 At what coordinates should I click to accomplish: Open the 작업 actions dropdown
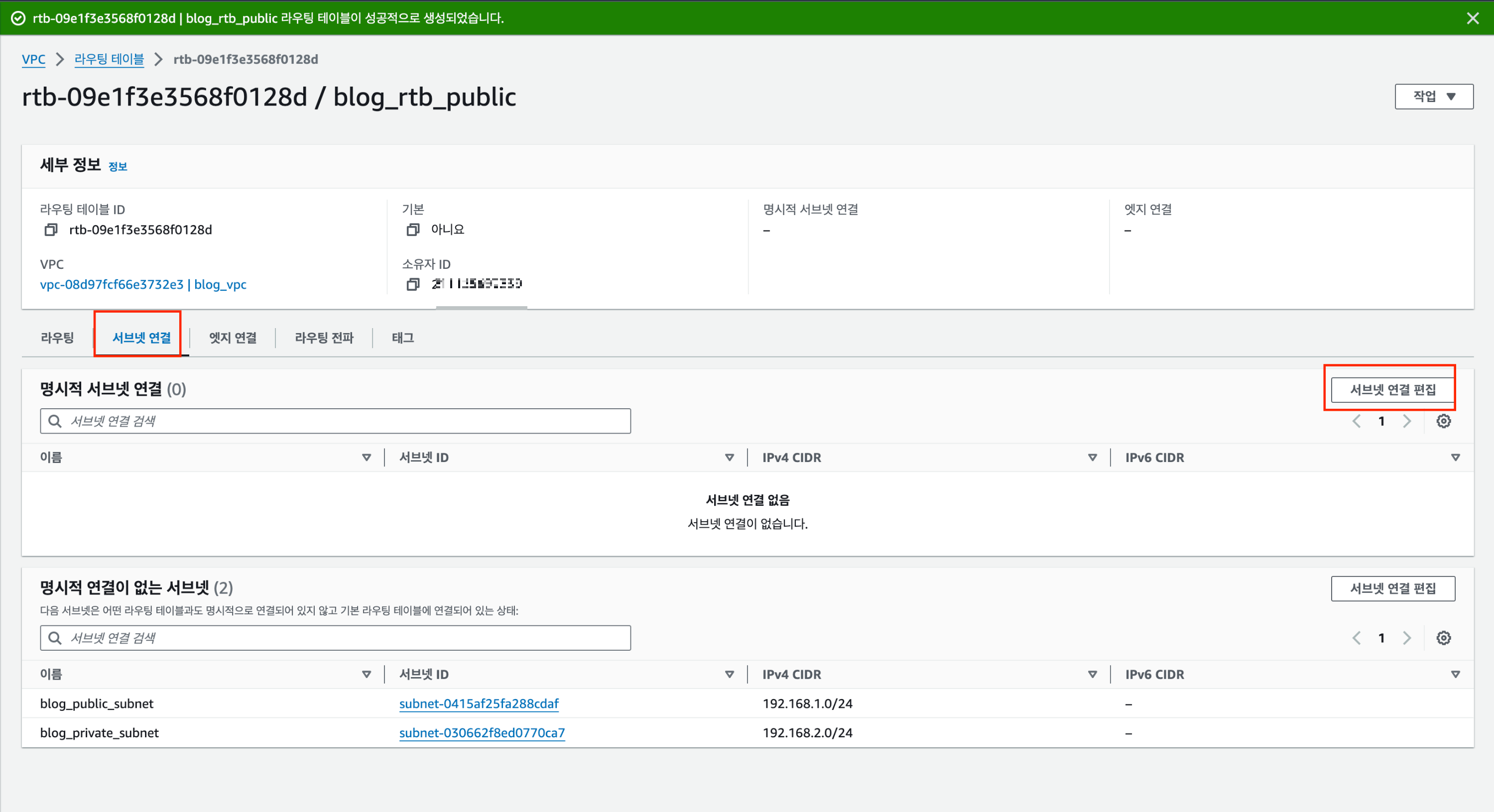click(1433, 96)
